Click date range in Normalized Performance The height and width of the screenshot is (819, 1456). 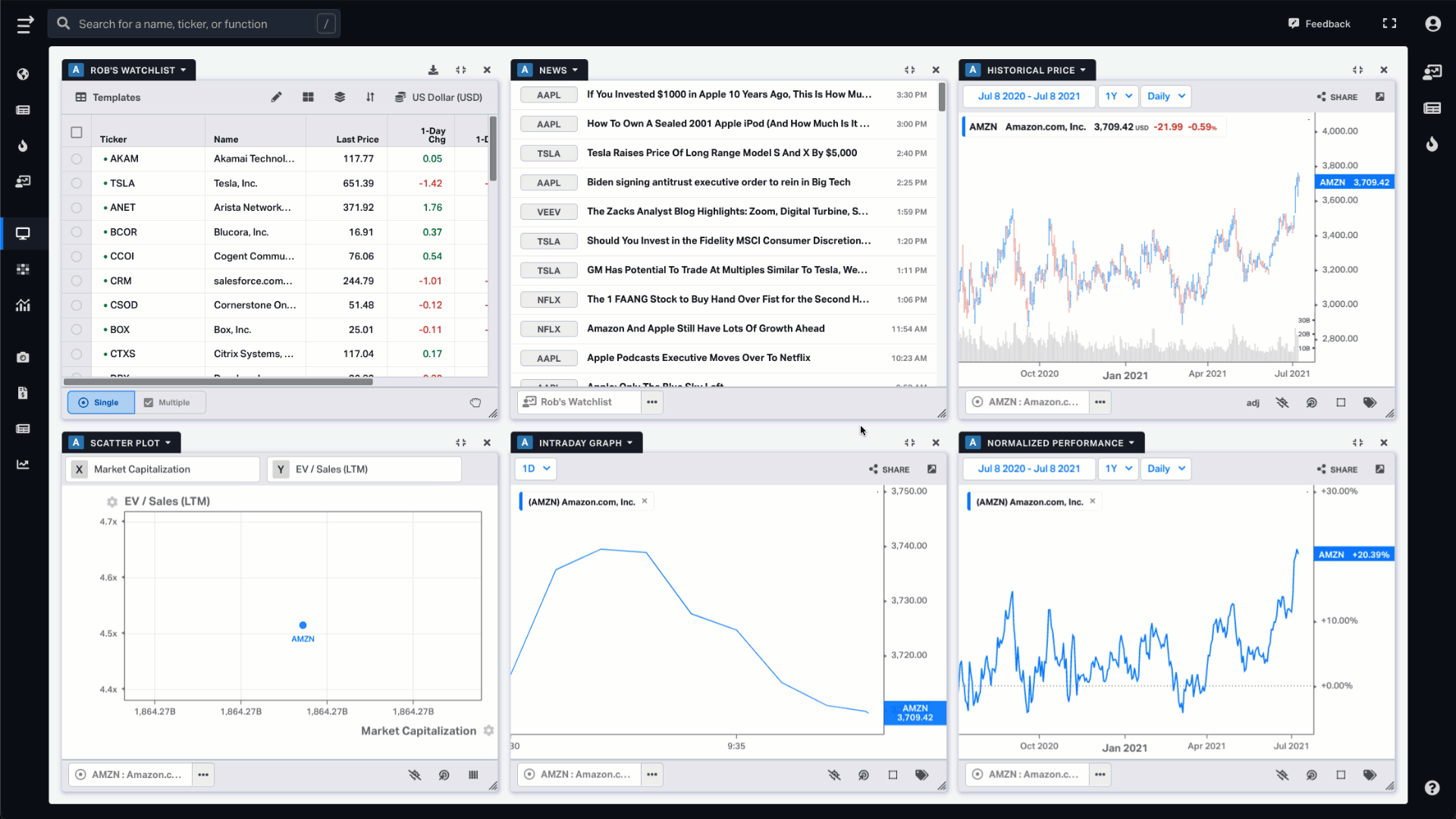tap(1029, 469)
